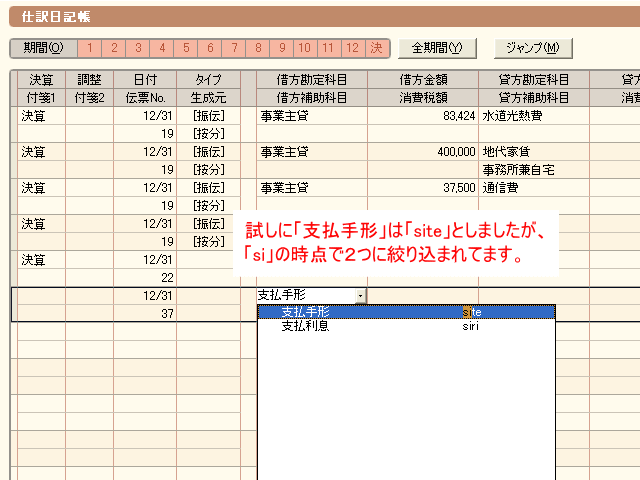Click the タイプ column header
The width and height of the screenshot is (640, 480).
pyautogui.click(x=208, y=80)
